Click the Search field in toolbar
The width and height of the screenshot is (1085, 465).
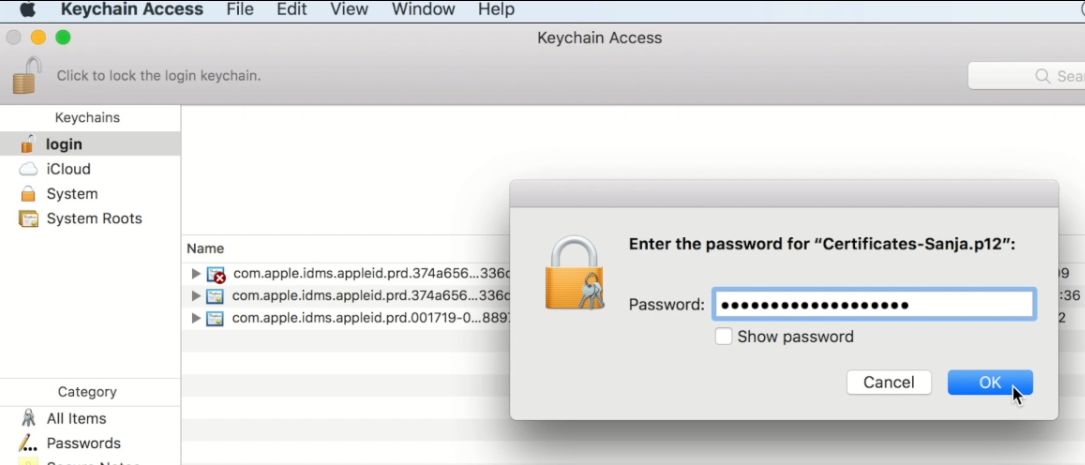[1027, 76]
